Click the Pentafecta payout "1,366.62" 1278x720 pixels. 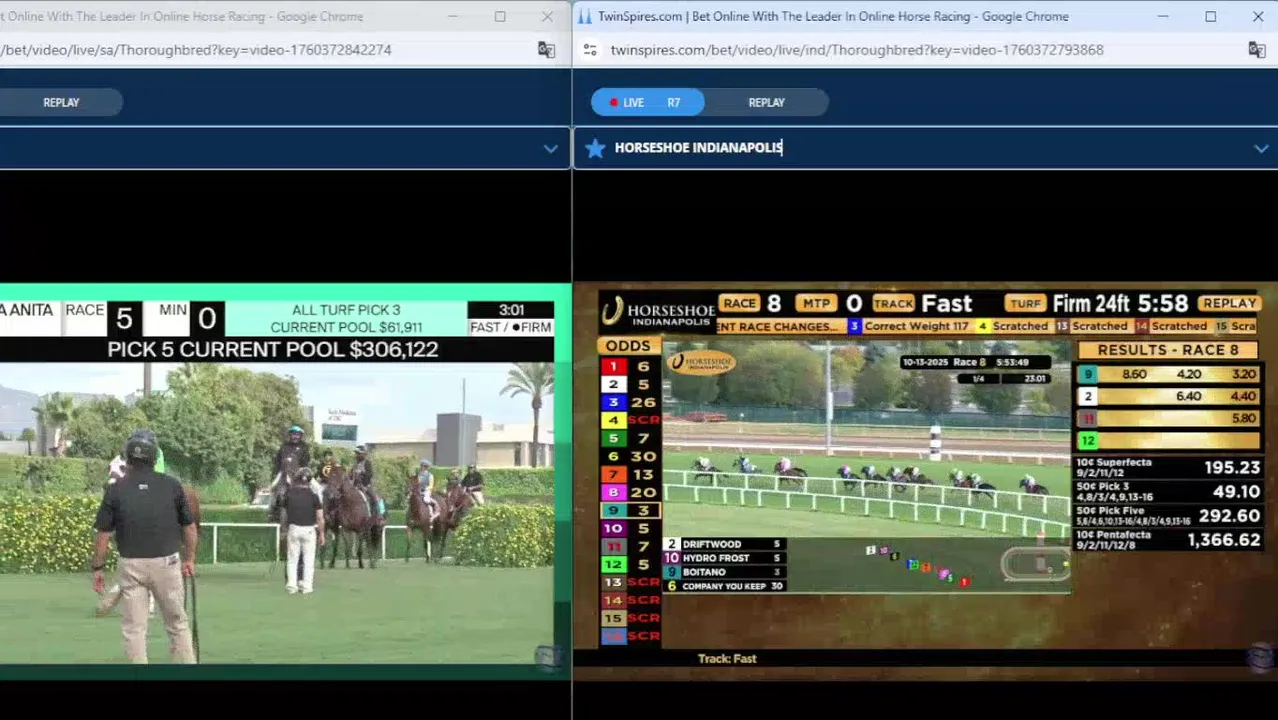[1223, 540]
